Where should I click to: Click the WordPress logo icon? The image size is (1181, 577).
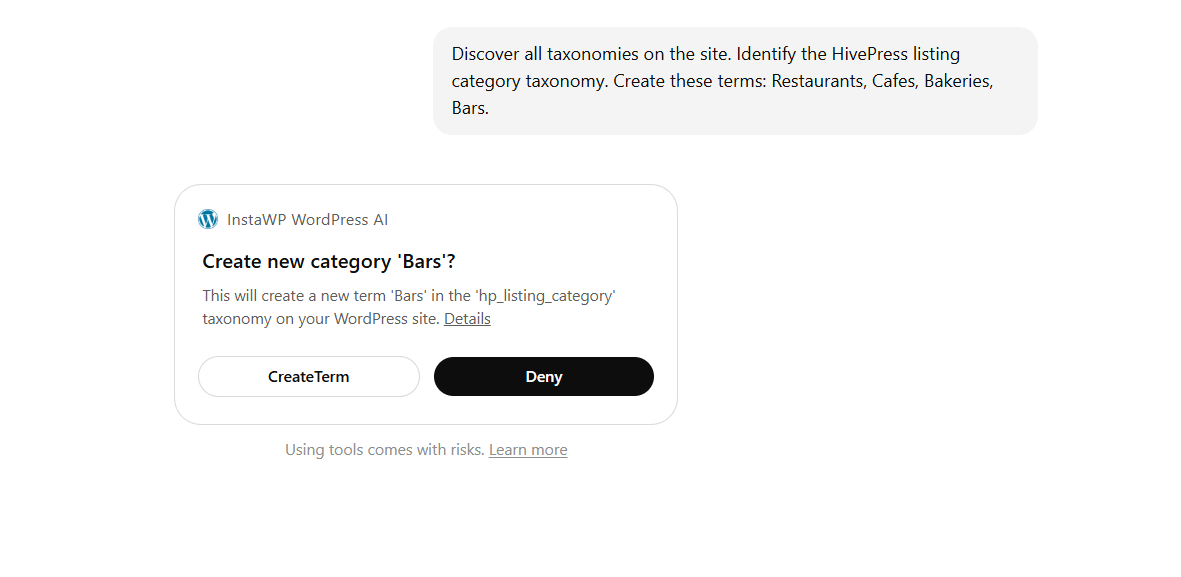(207, 219)
